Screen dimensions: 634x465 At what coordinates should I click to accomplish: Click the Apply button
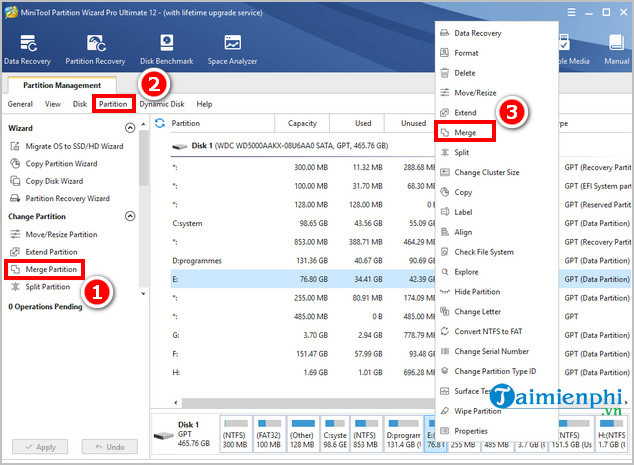coord(40,447)
